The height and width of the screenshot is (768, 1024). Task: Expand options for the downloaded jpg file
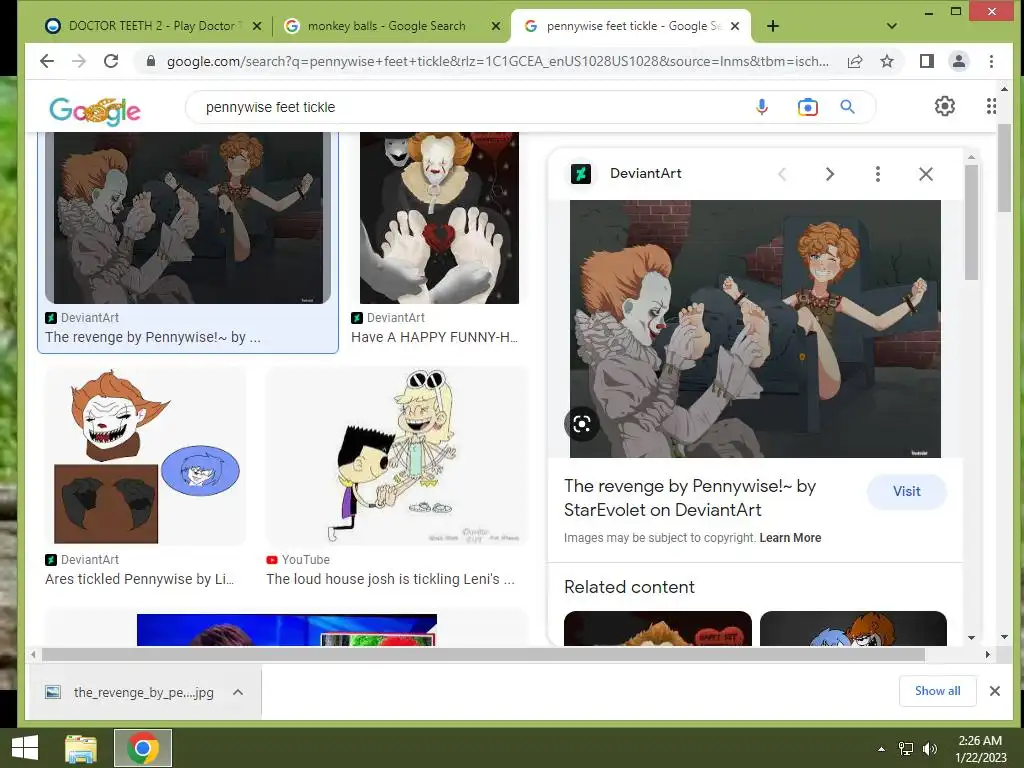238,692
